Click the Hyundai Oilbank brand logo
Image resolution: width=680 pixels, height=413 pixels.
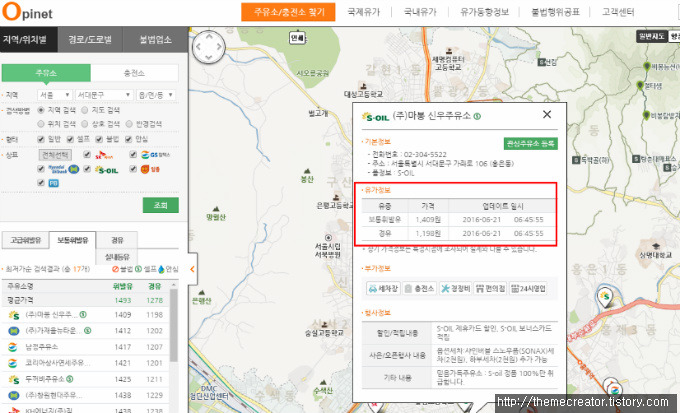(x=63, y=169)
